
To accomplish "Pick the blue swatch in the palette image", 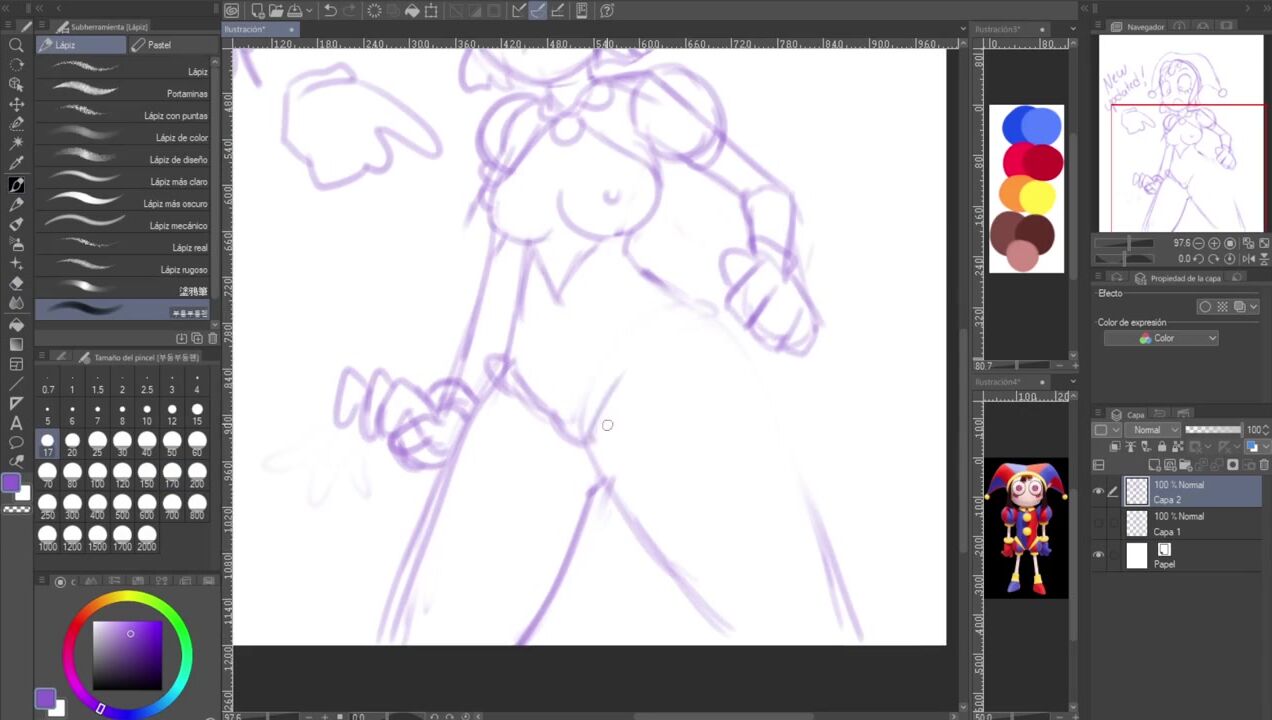I will (x=1032, y=126).
